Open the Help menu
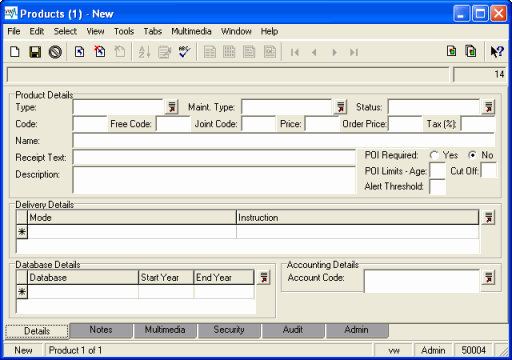512x360 pixels. tap(269, 31)
